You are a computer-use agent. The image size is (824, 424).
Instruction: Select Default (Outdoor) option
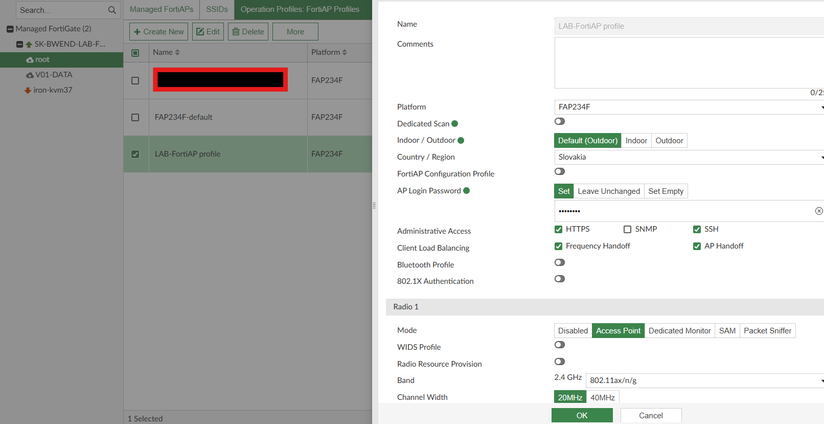coord(588,140)
